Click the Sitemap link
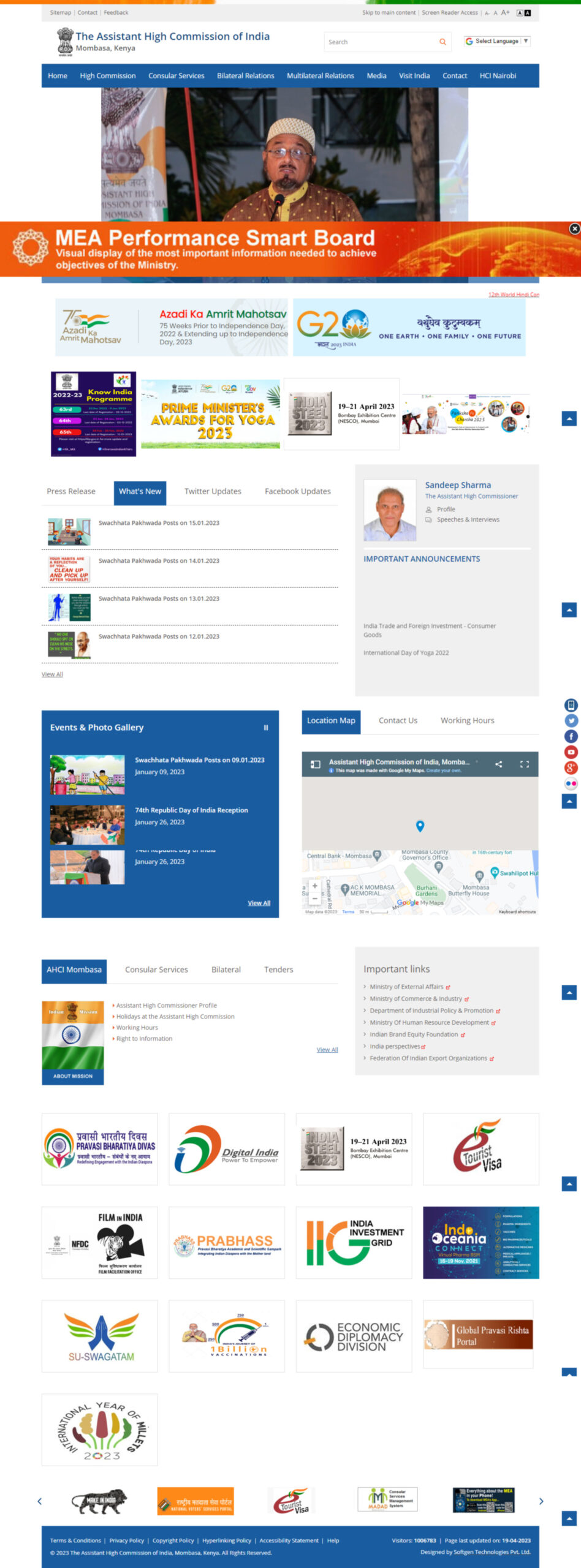581x1568 pixels. click(x=61, y=12)
